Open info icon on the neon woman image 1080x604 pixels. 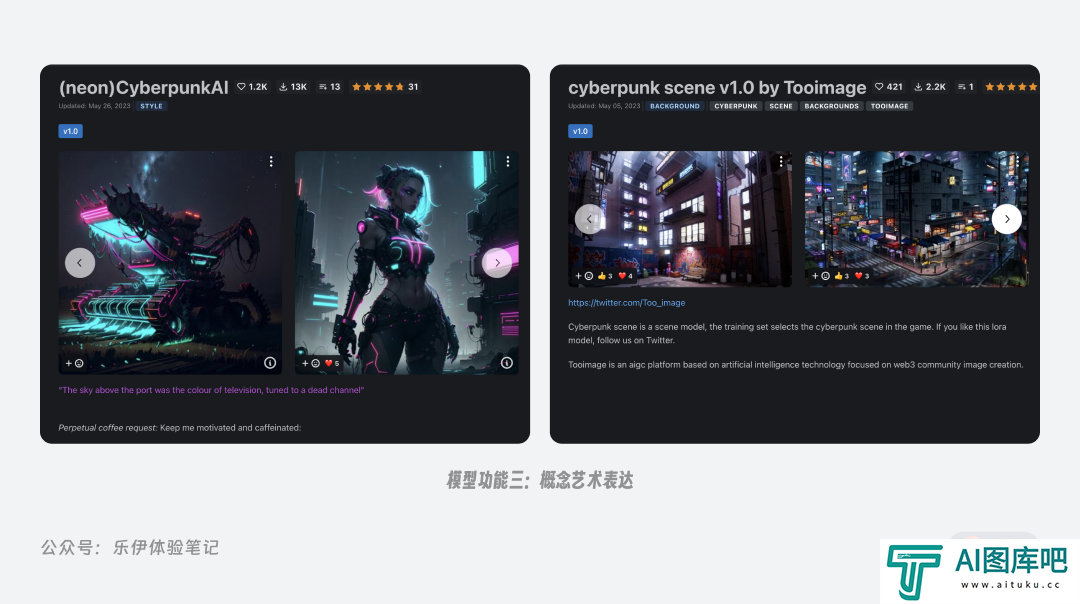click(507, 363)
